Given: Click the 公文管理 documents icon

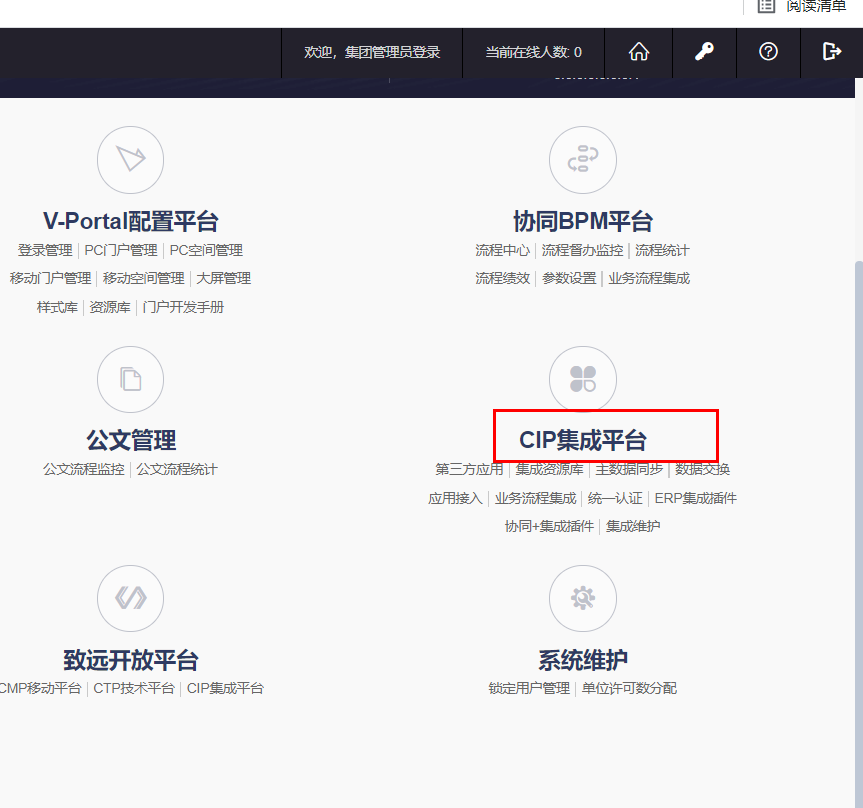Looking at the screenshot, I should 130,379.
